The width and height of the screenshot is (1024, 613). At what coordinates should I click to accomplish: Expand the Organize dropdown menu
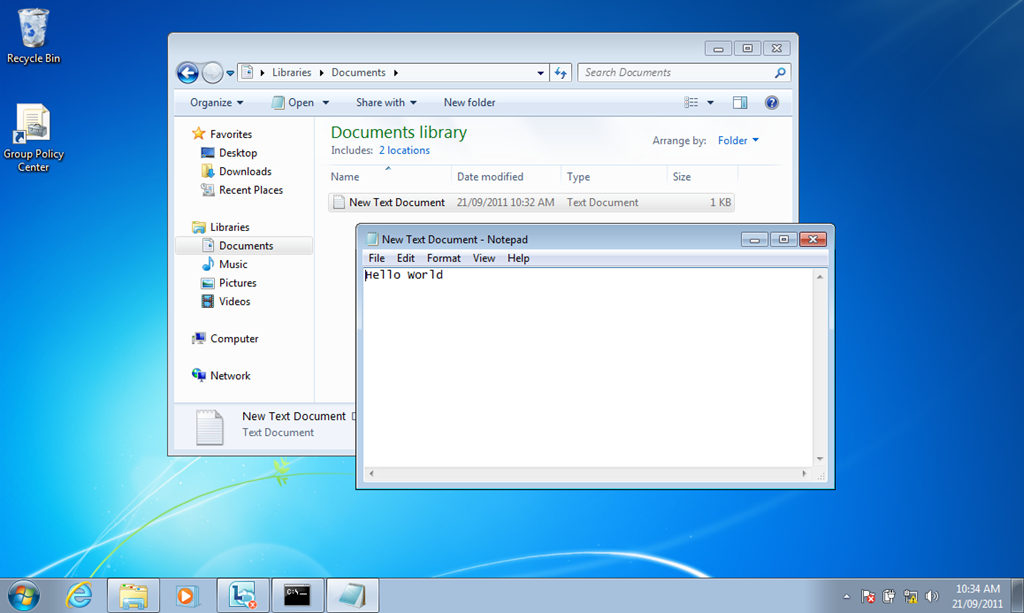click(217, 102)
